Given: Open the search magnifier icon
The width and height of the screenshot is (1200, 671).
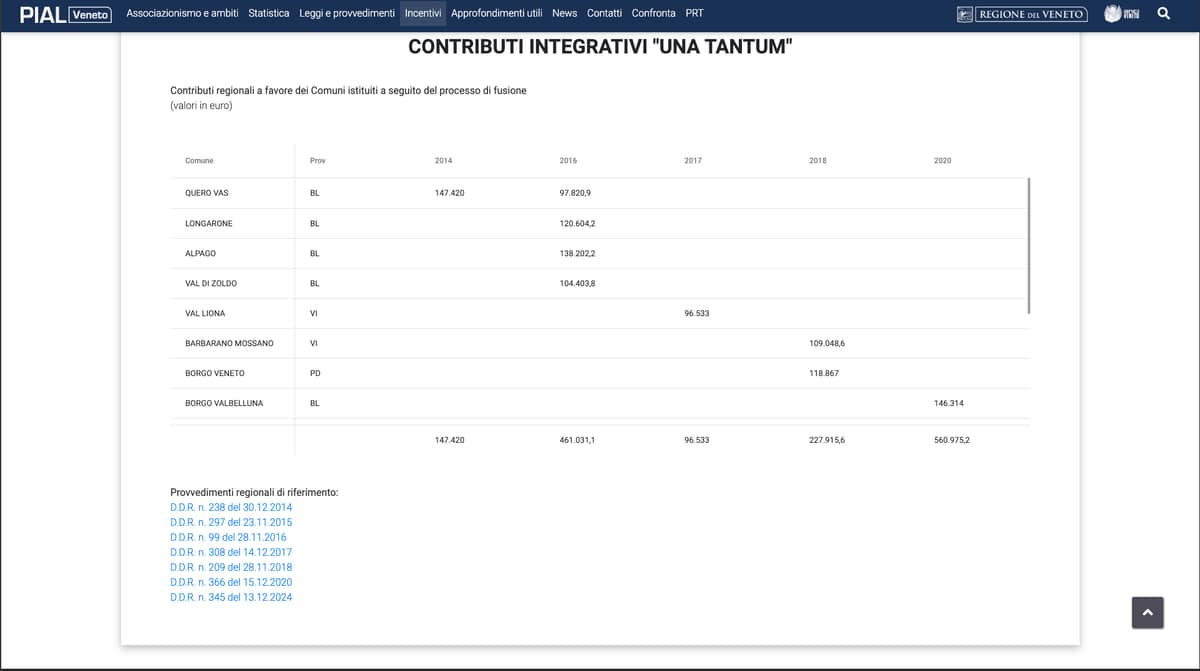Looking at the screenshot, I should [1163, 14].
